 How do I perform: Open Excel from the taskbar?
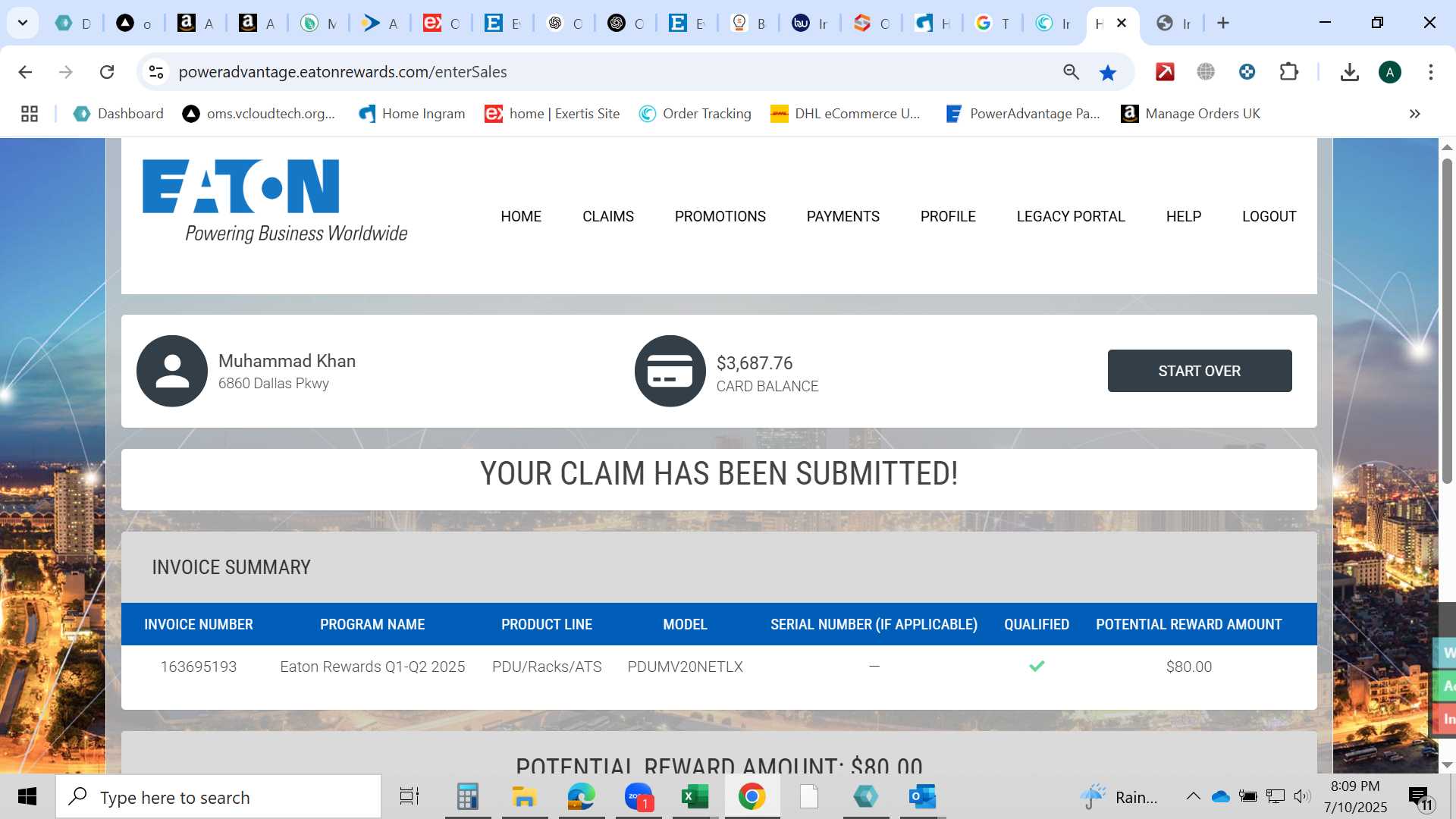point(695,796)
